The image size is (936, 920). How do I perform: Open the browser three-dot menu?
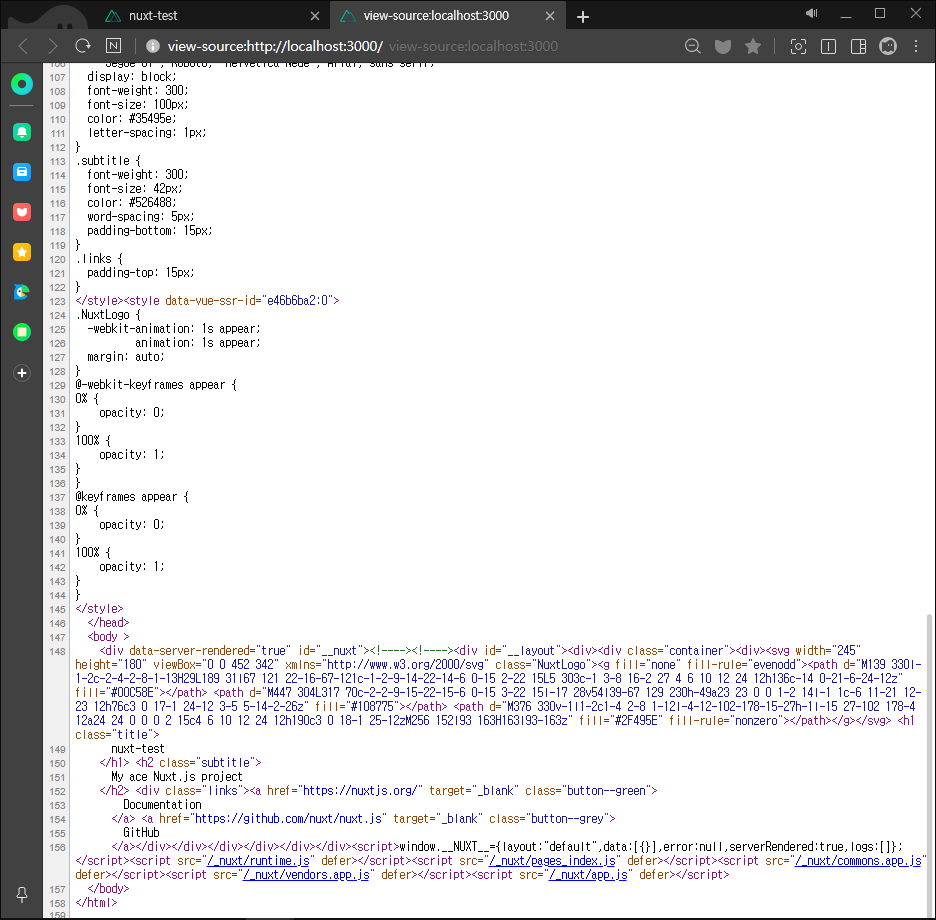coord(916,46)
